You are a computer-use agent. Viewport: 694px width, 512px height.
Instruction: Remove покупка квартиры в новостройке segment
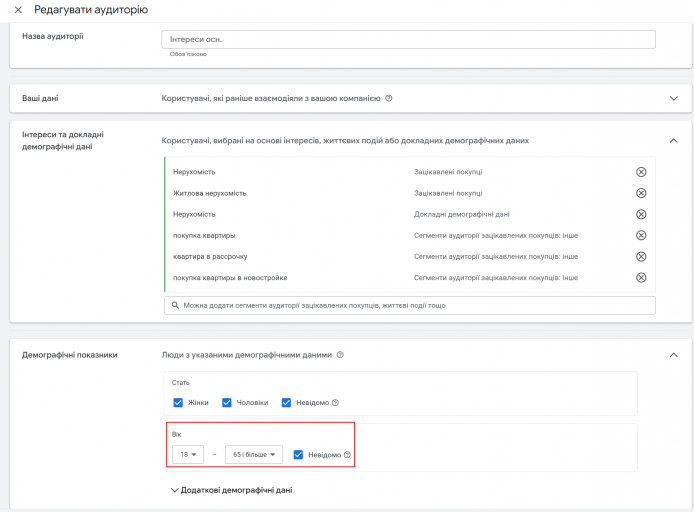pyautogui.click(x=641, y=277)
